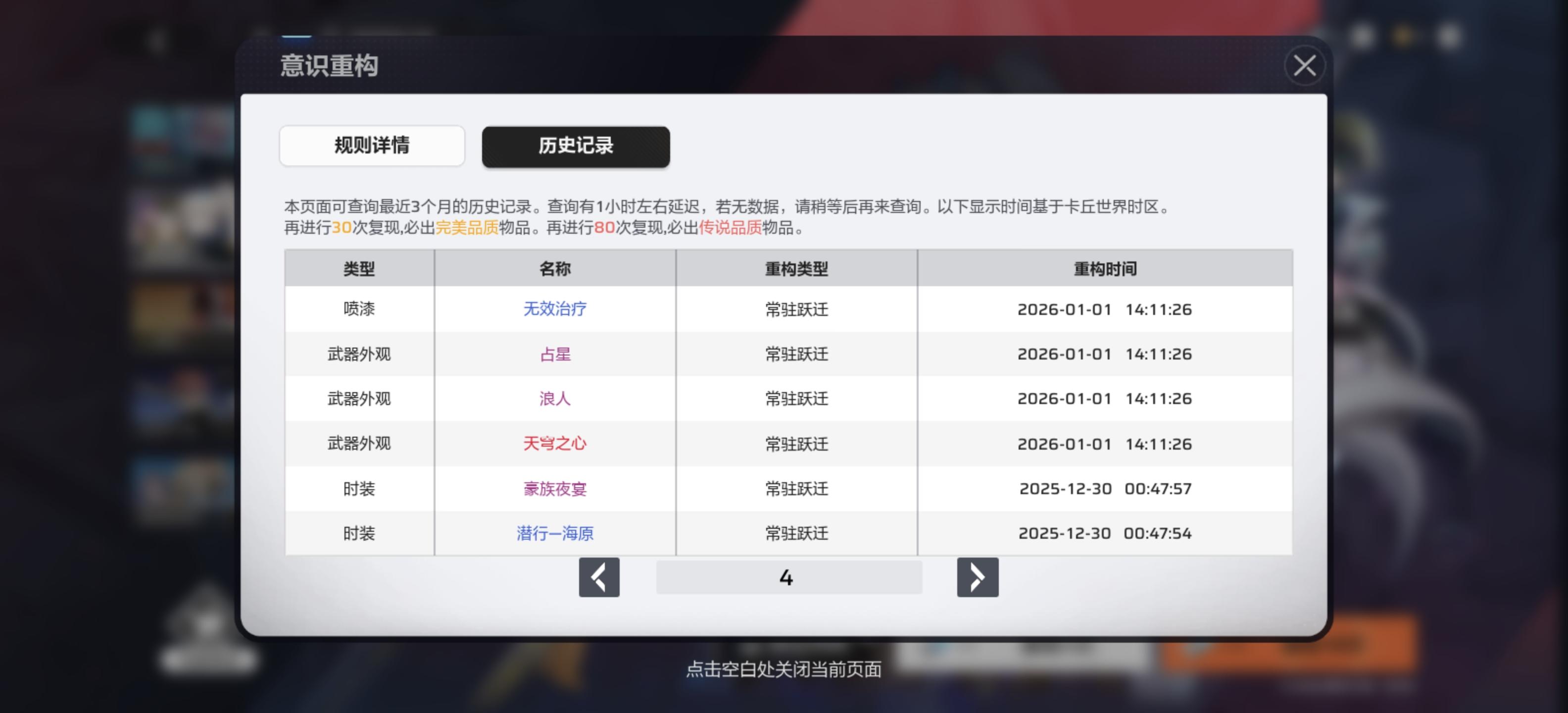Click the 重构时间 column header
This screenshot has width=1568, height=713.
pyautogui.click(x=1105, y=268)
